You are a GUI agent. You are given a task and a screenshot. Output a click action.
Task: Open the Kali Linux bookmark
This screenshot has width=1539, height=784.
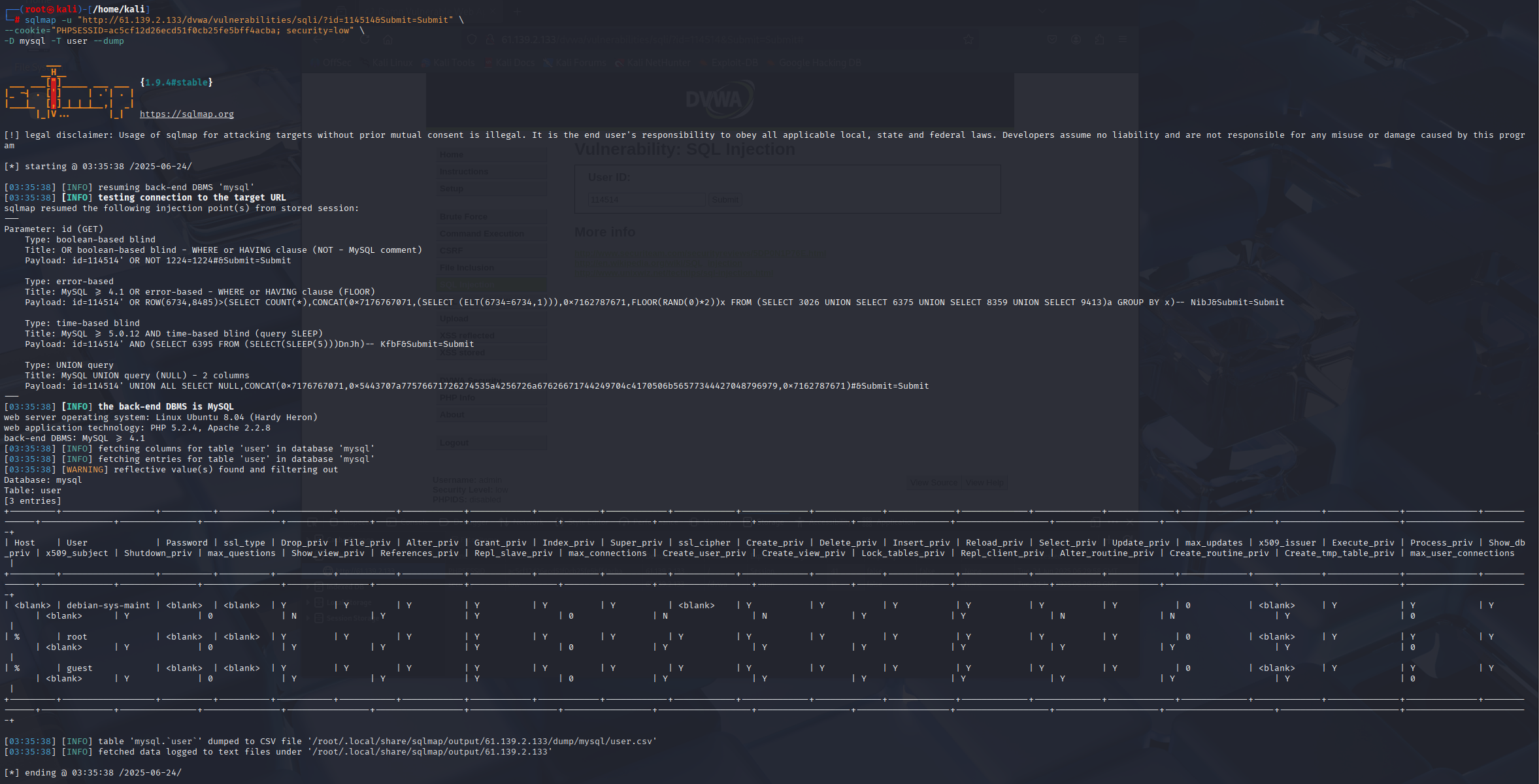pos(387,63)
